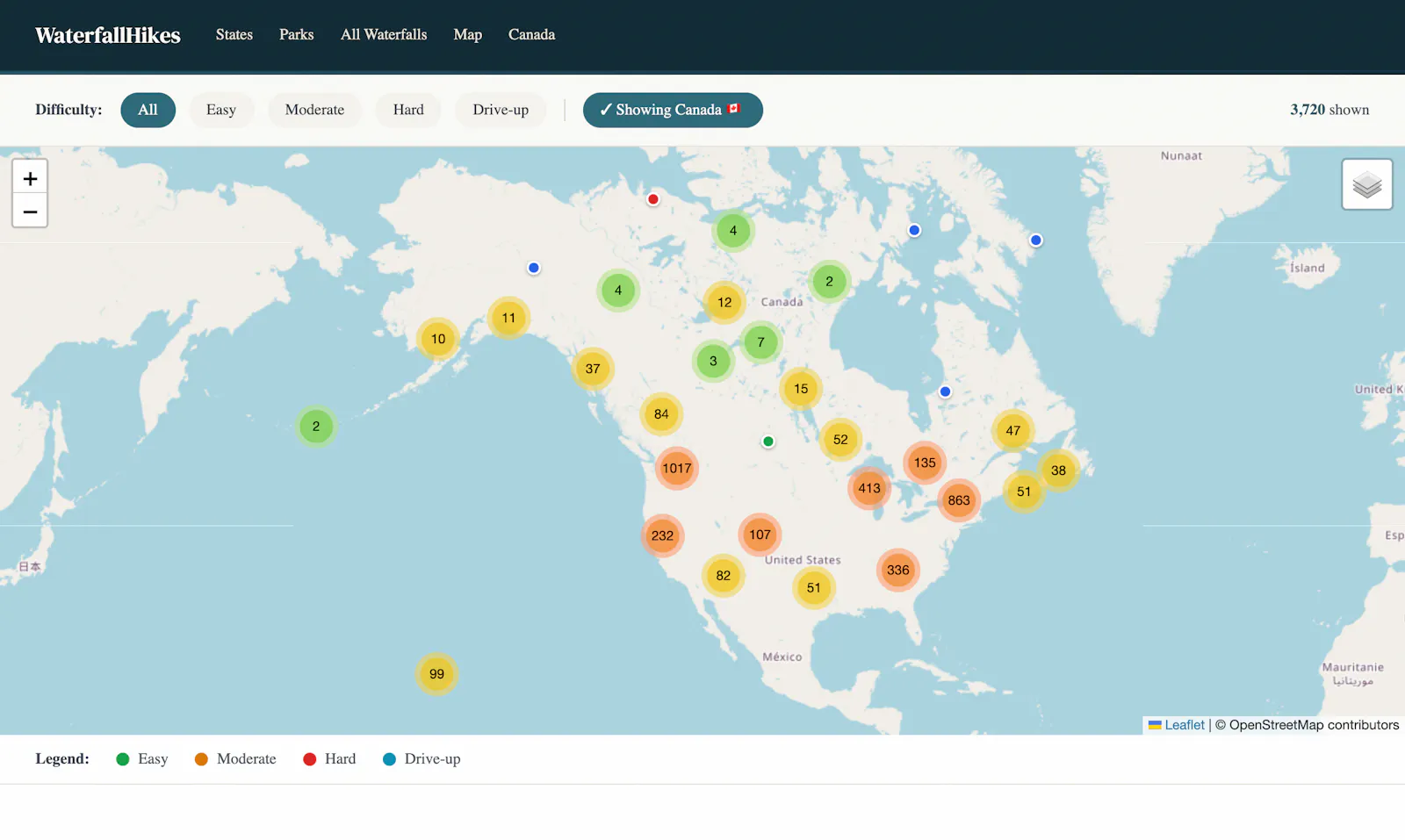Click the red Hard marker in northern Canada
The height and width of the screenshot is (840, 1405).
pyautogui.click(x=653, y=199)
